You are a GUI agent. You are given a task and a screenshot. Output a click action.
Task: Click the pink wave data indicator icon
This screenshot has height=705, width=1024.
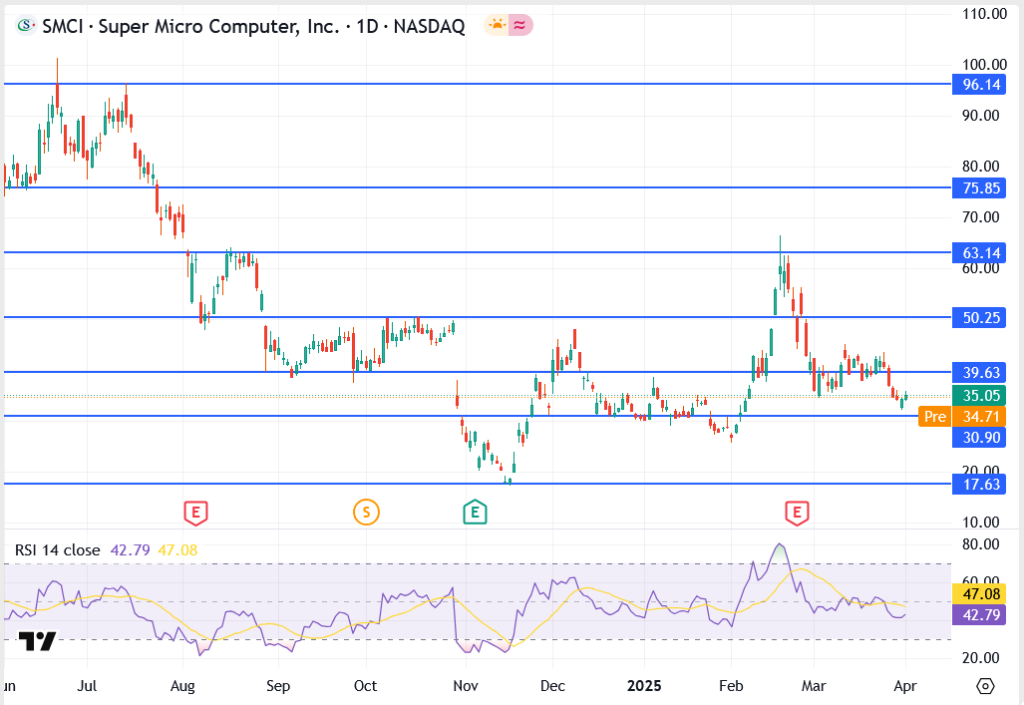[x=520, y=26]
